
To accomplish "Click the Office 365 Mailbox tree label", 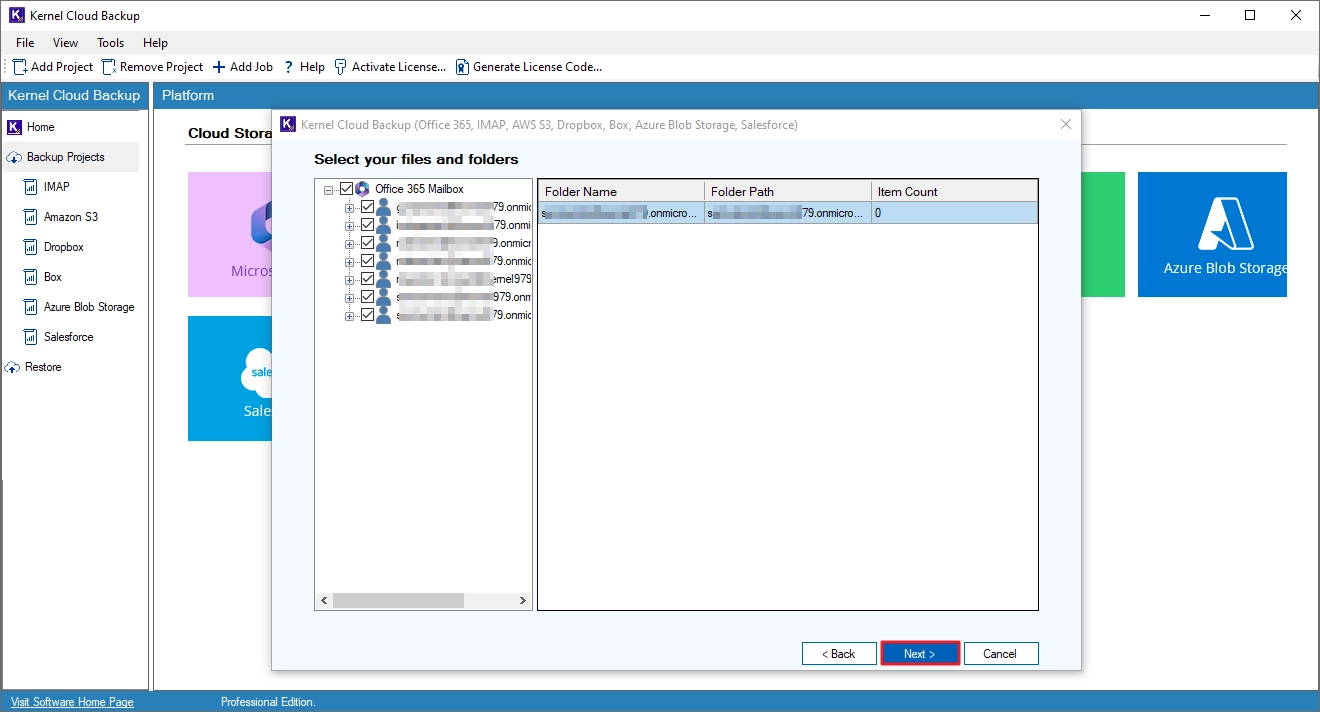I will point(419,189).
